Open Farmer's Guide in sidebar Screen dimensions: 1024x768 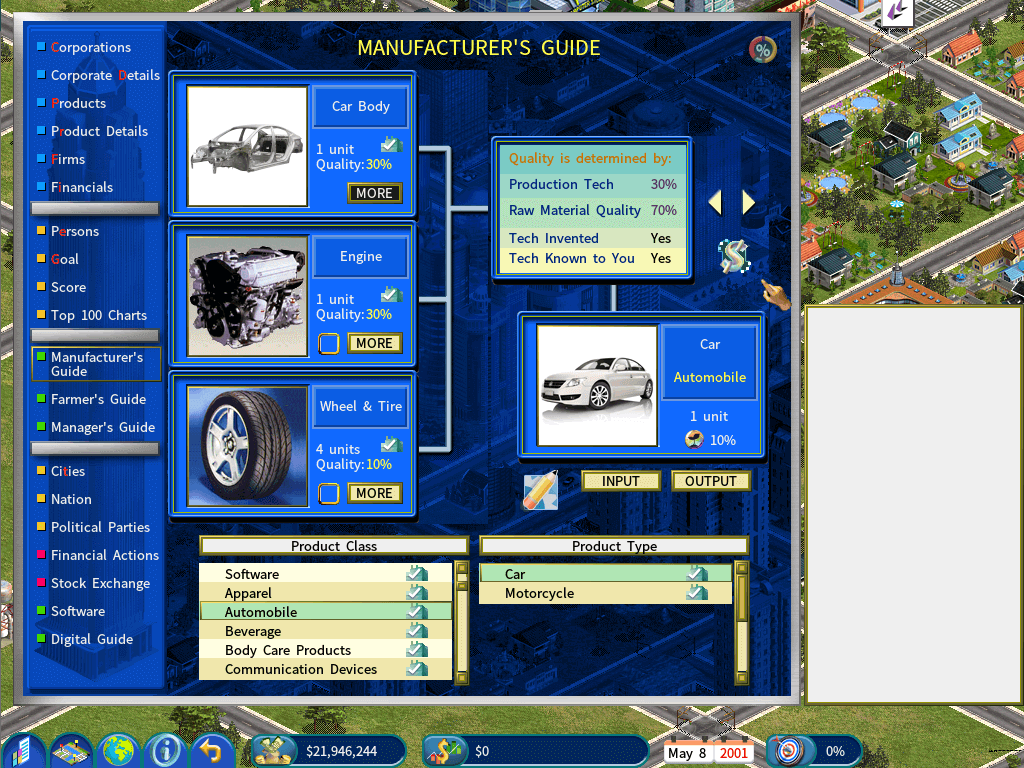(x=98, y=399)
